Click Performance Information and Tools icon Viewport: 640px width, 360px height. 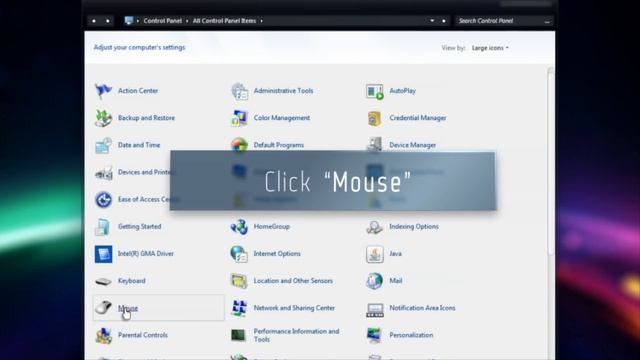pyautogui.click(x=239, y=335)
